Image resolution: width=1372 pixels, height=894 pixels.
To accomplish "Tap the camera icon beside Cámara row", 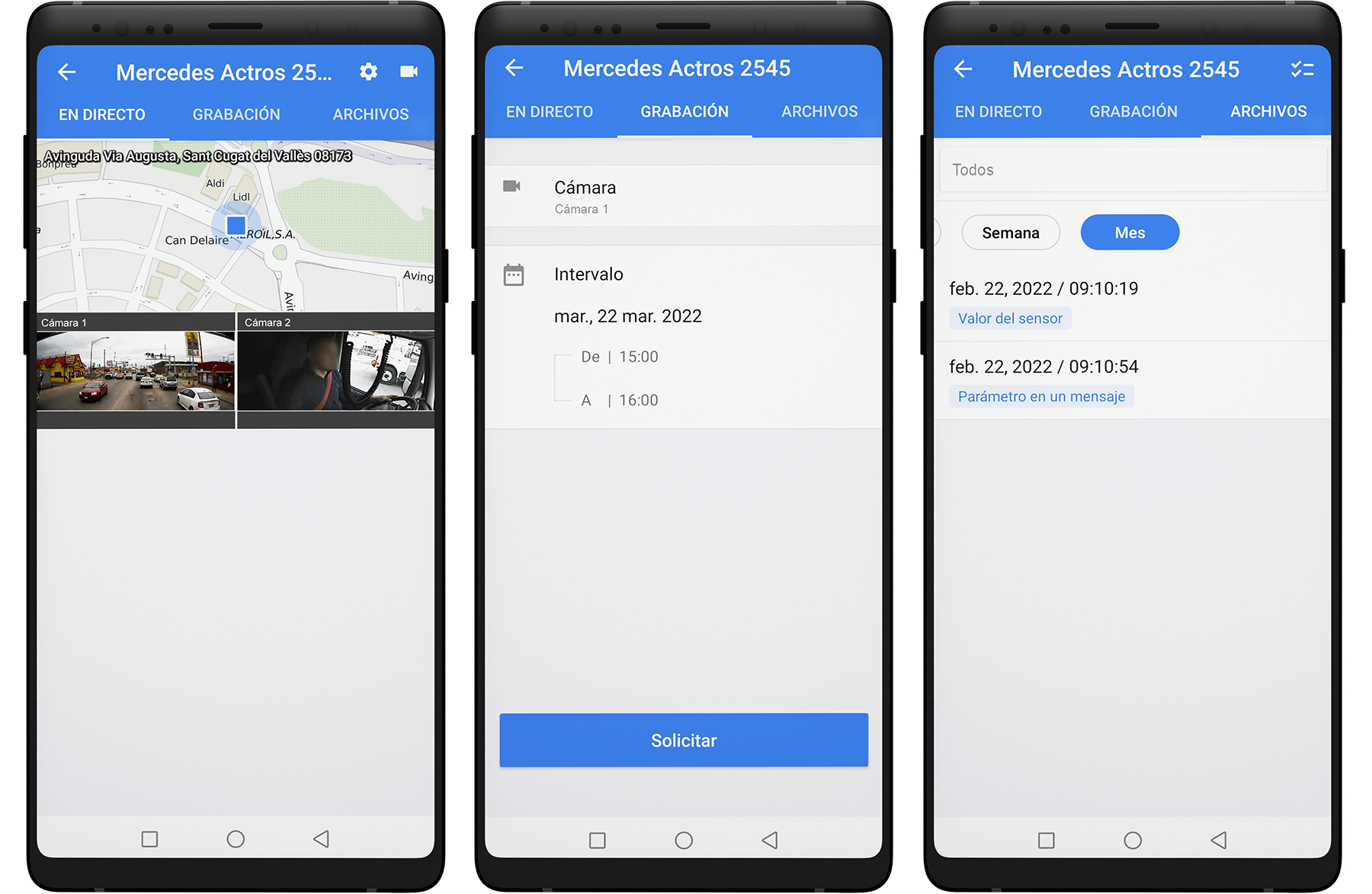I will [512, 187].
